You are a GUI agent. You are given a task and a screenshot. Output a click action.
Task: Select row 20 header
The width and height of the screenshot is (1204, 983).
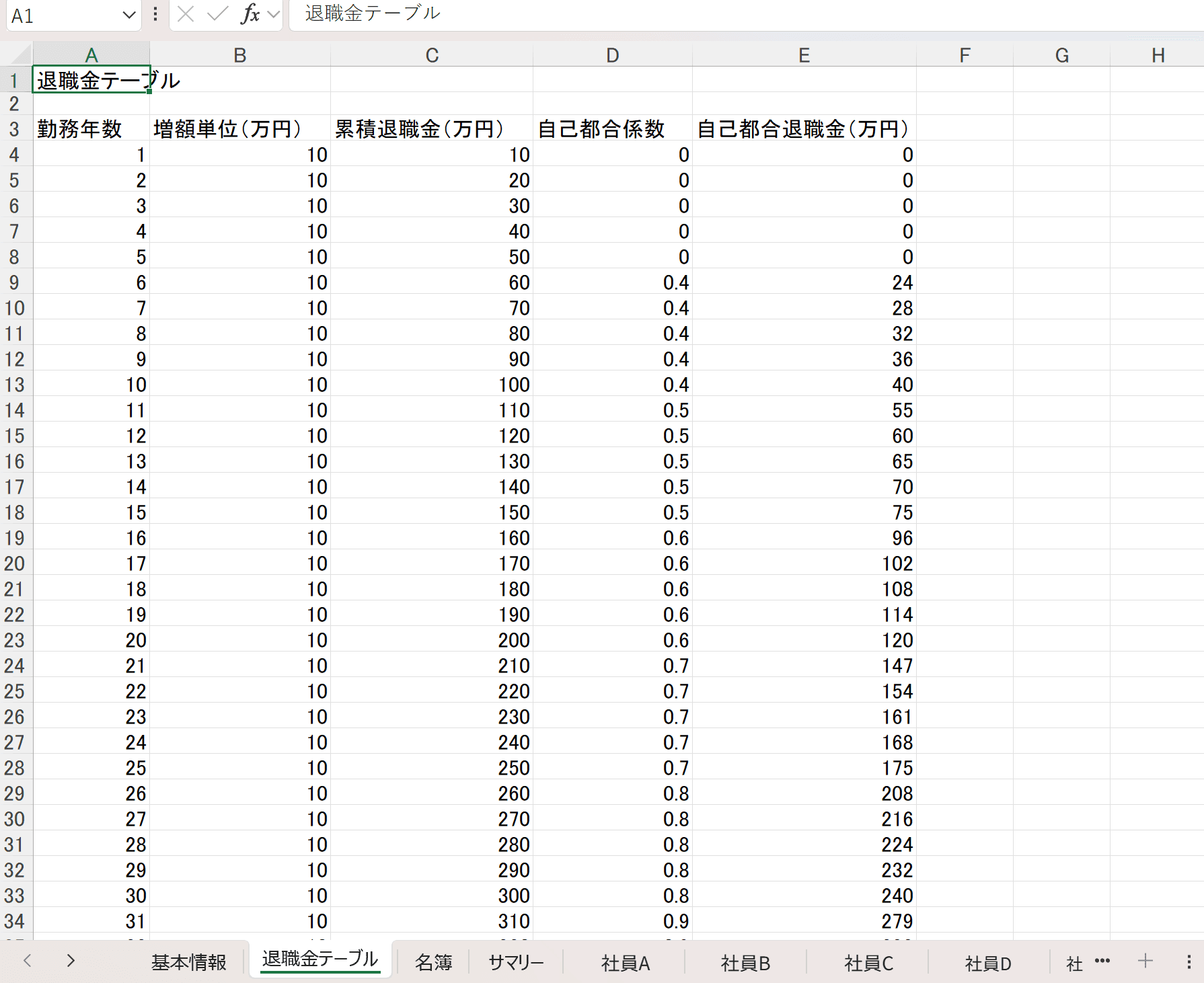(15, 563)
